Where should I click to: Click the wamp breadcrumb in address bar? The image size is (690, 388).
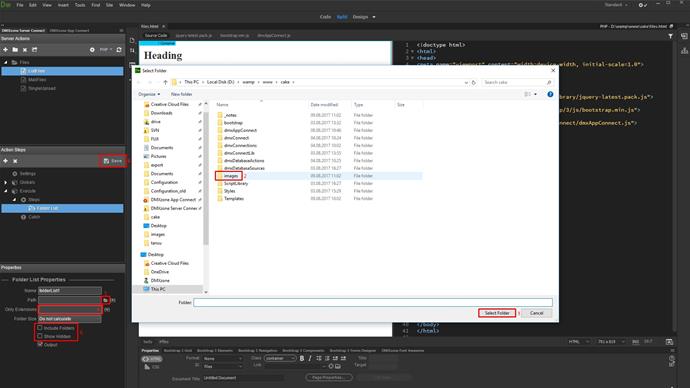point(249,82)
